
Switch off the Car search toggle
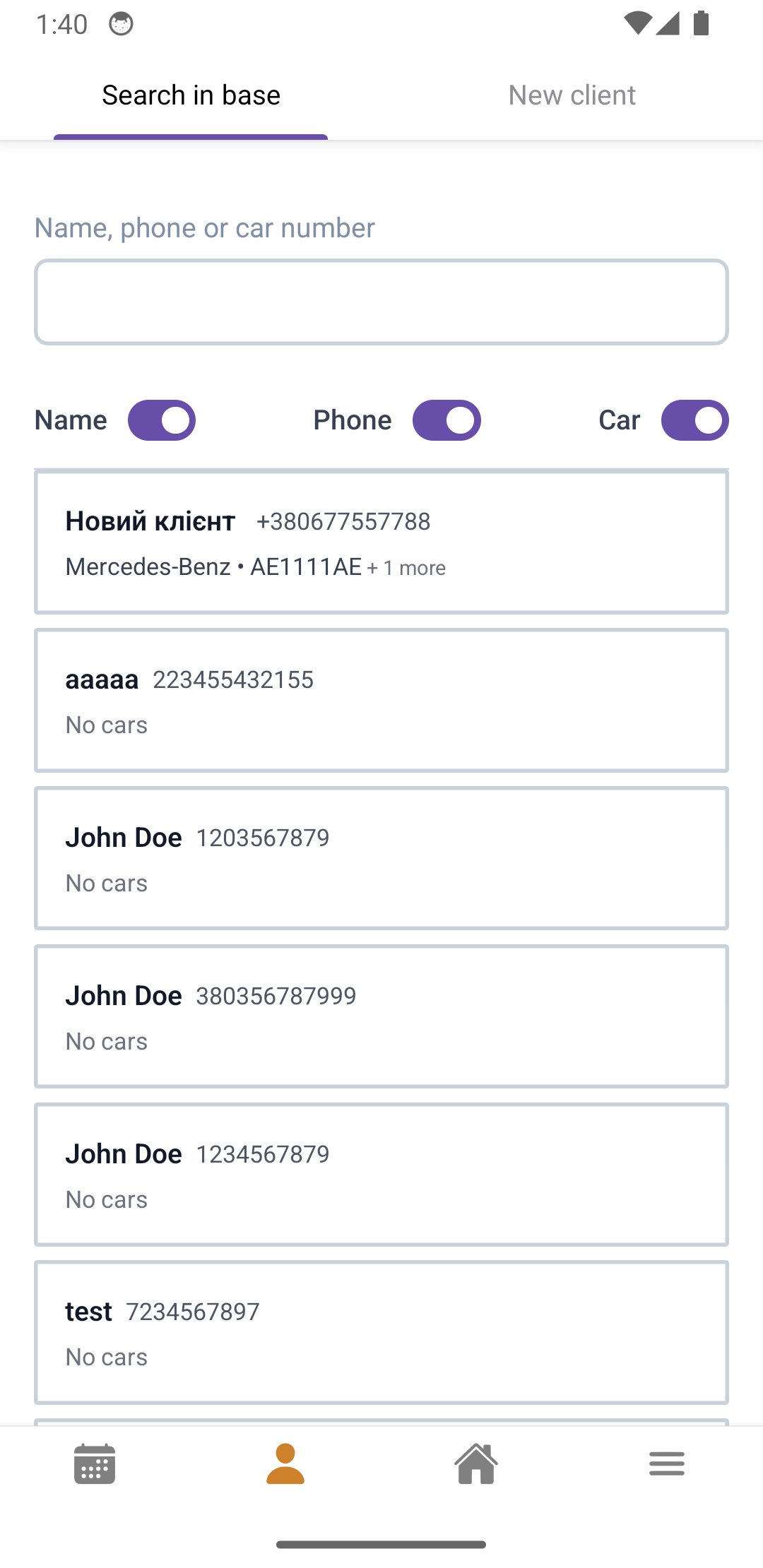coord(694,420)
